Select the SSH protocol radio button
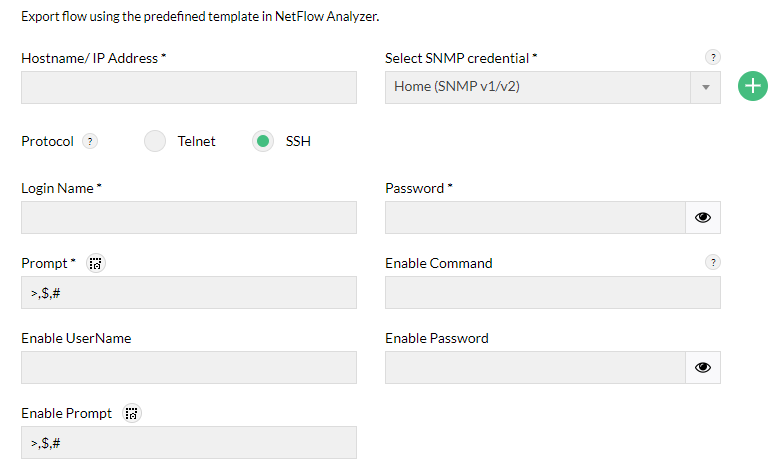 263,142
